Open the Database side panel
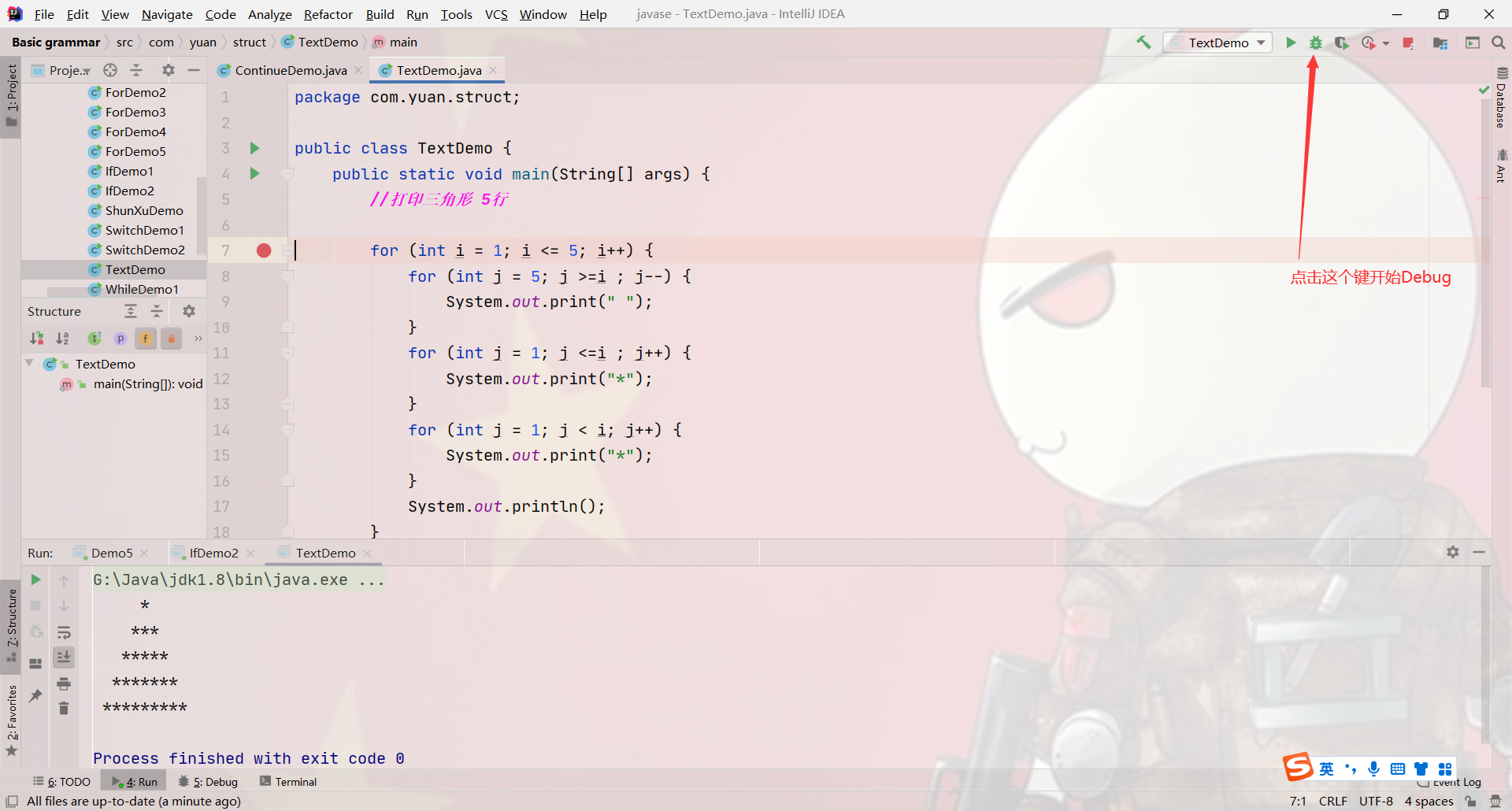This screenshot has width=1512, height=811. point(1501,98)
